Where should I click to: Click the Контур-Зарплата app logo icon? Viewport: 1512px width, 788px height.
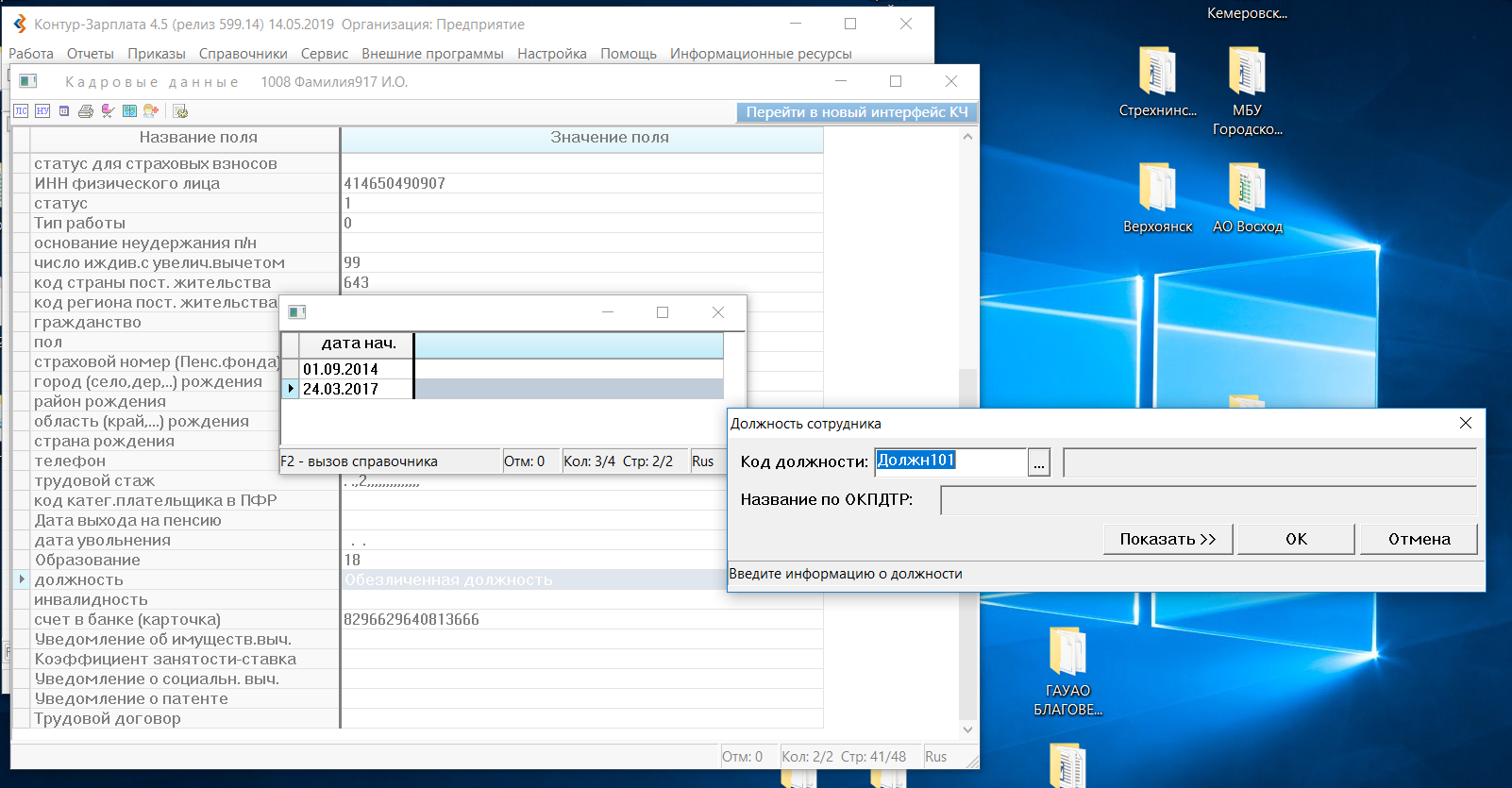tap(20, 24)
